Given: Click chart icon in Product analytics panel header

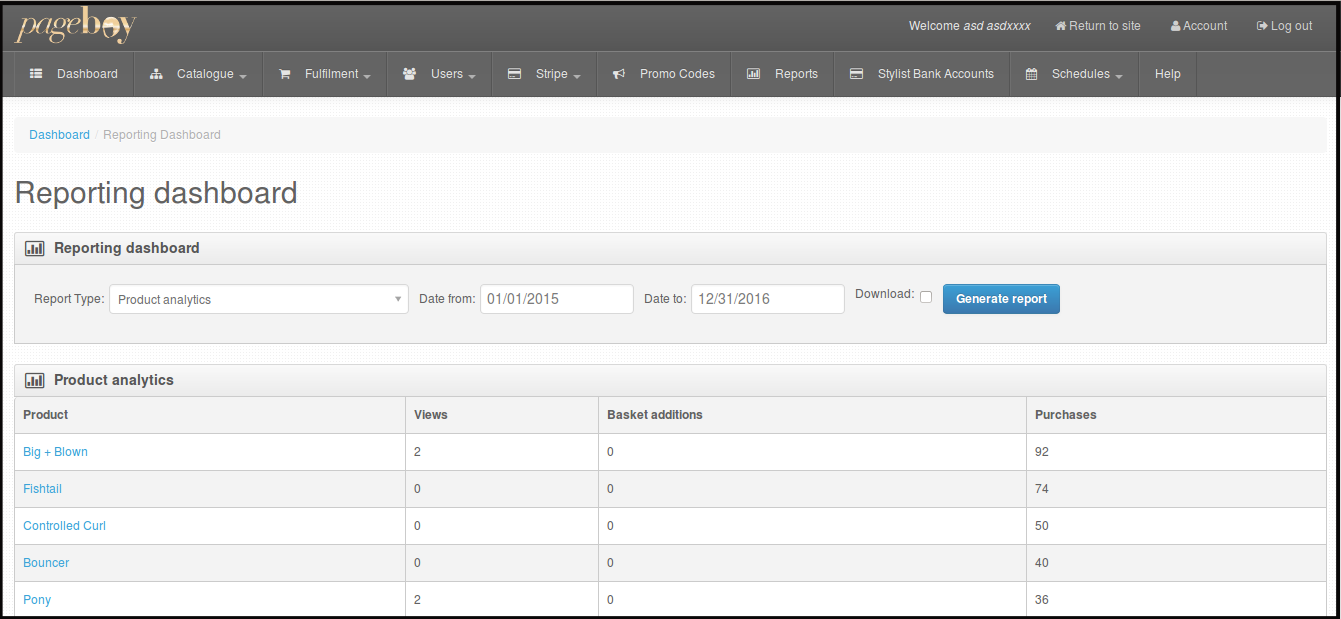Looking at the screenshot, I should (35, 380).
